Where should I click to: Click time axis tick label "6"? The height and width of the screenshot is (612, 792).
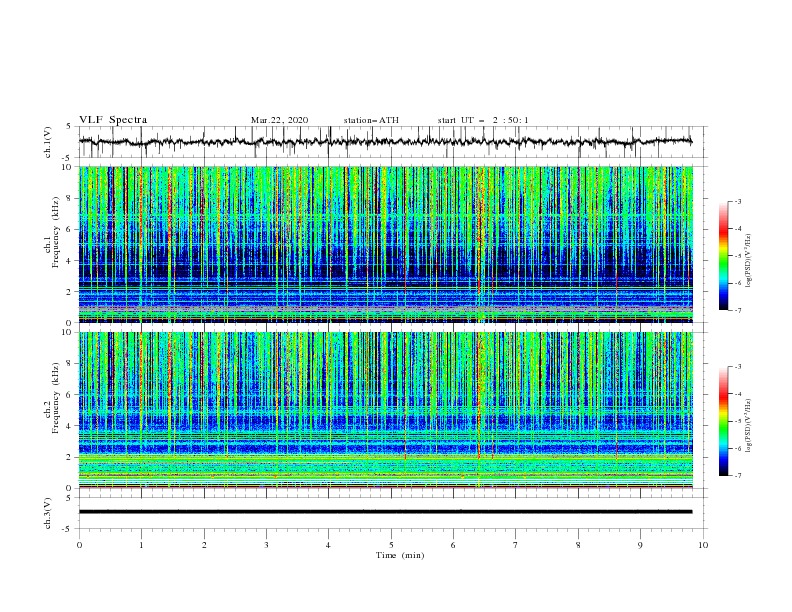pyautogui.click(x=453, y=545)
